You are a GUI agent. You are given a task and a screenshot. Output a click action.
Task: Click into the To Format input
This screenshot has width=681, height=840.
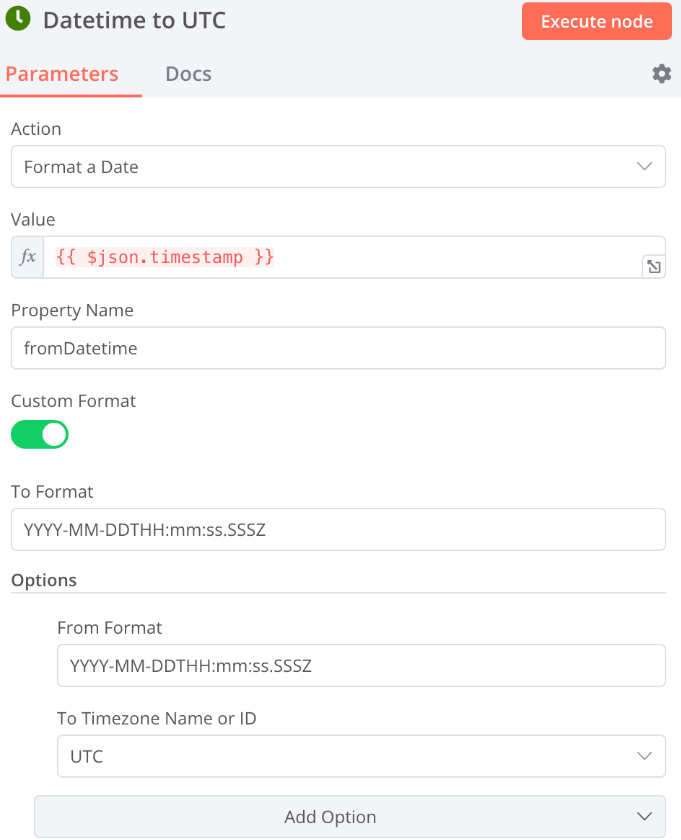[x=338, y=530]
